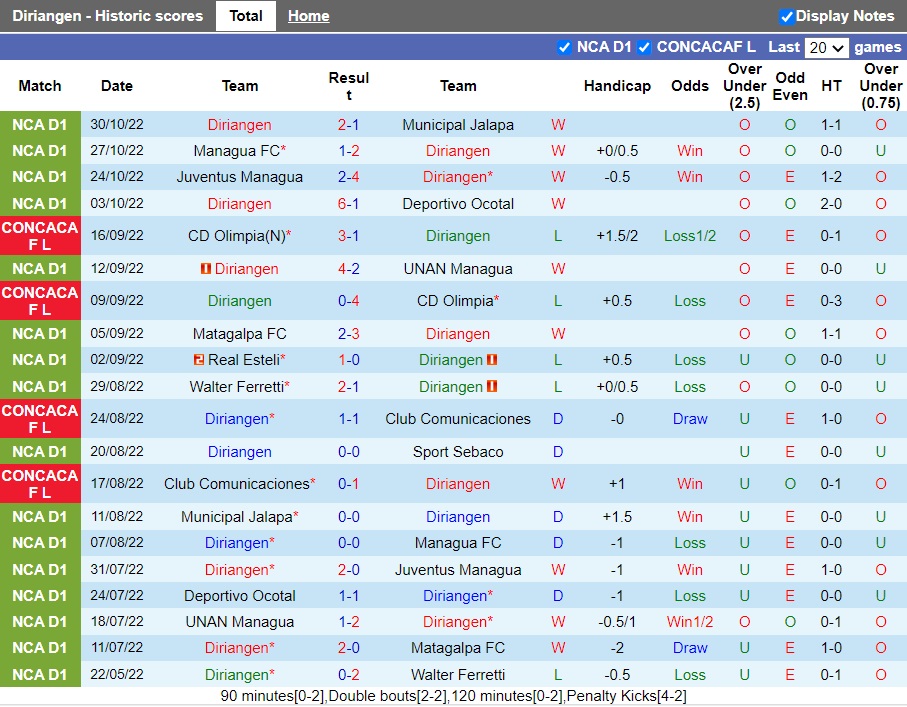The height and width of the screenshot is (707, 907).
Task: Click Club Comunicaciones on 24/08/22 row
Action: tap(458, 419)
